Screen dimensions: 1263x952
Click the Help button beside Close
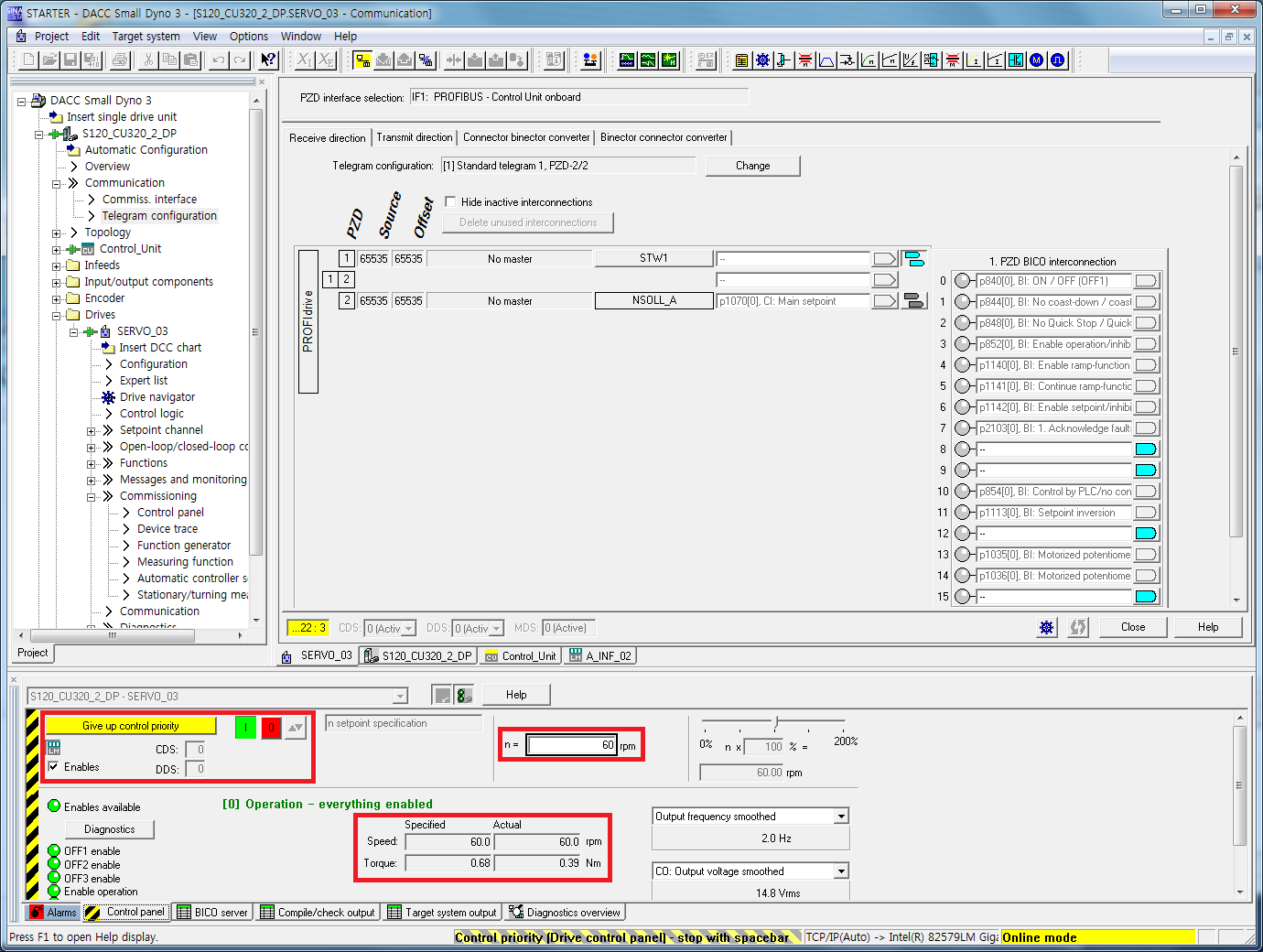coord(1208,627)
